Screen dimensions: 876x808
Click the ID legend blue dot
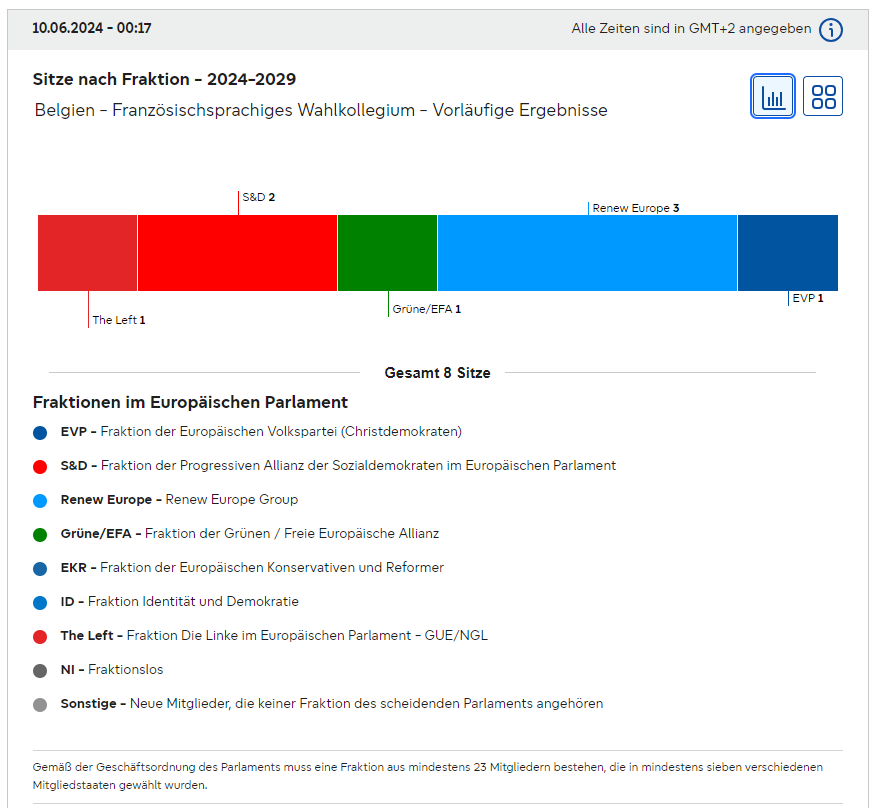coord(40,603)
